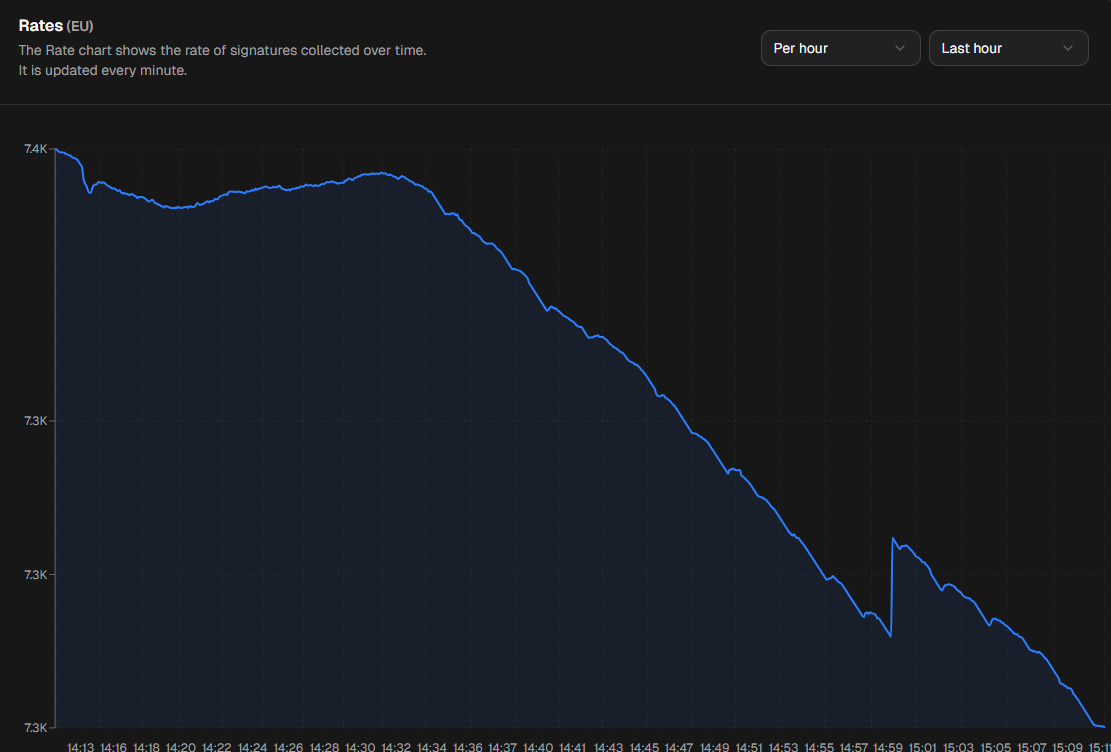
Task: Click the 14:57 x-axis time label
Action: (x=854, y=747)
